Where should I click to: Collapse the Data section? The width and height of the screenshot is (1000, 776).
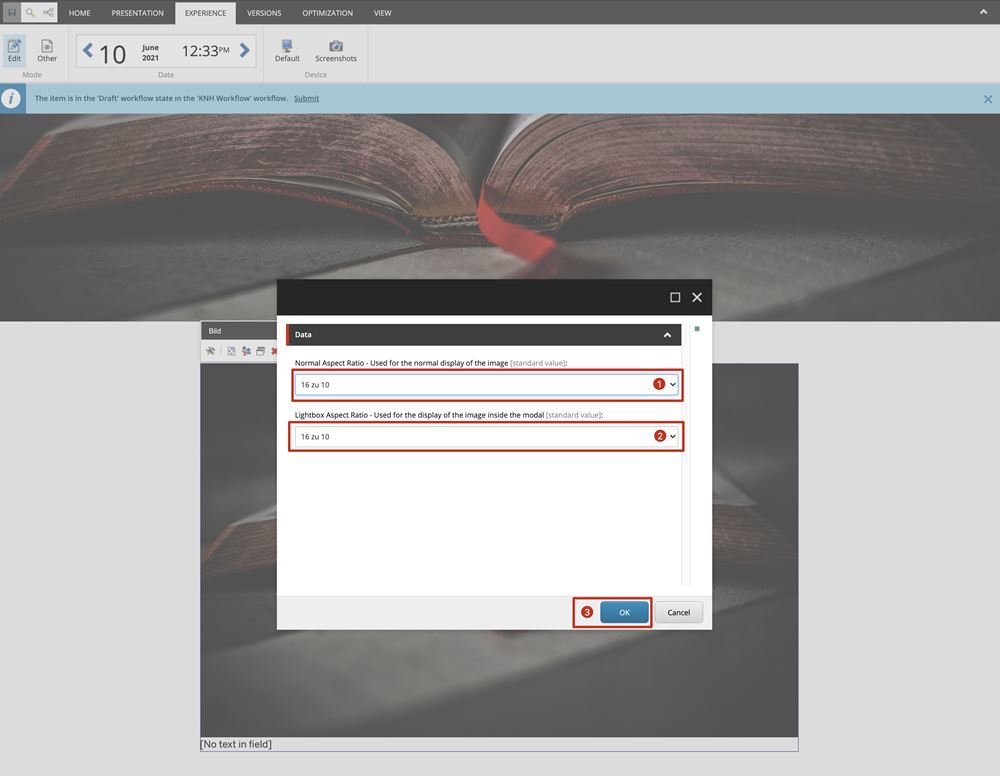click(667, 335)
